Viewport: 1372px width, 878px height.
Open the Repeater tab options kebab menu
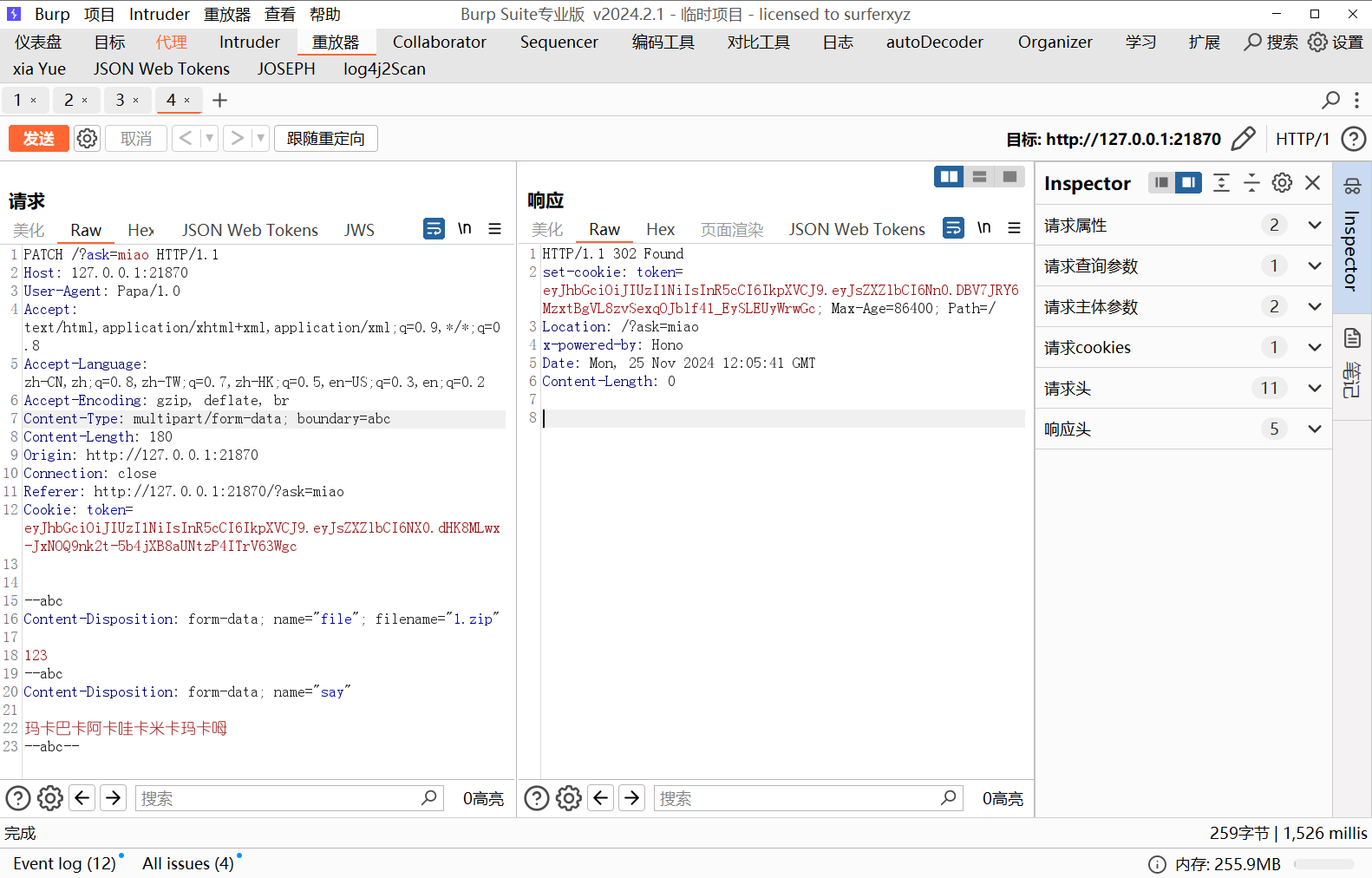1357,101
